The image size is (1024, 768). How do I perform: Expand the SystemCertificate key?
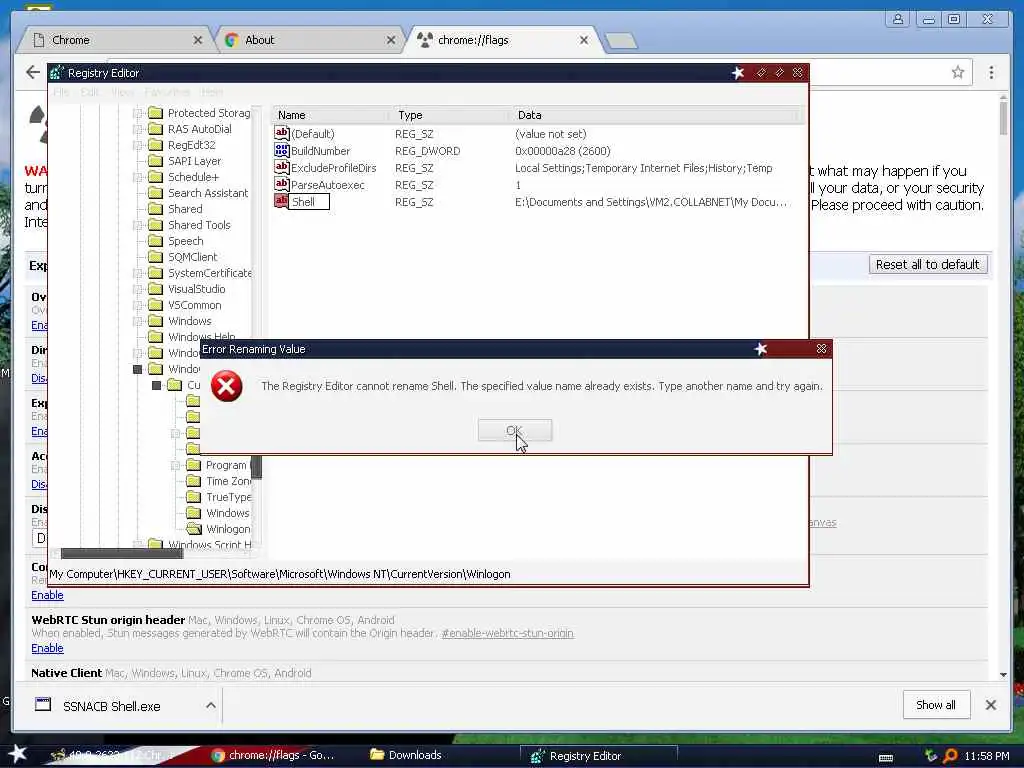click(138, 273)
